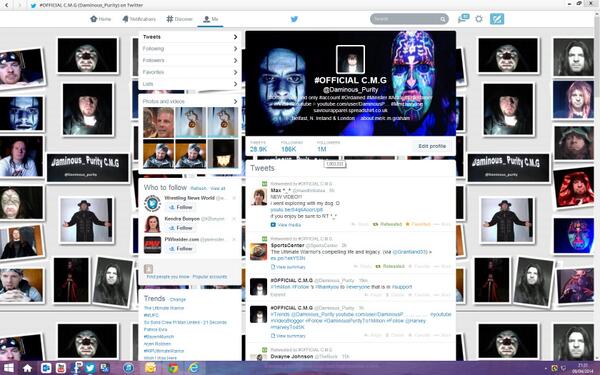The width and height of the screenshot is (600, 375).
Task: Click Change next to Trends
Action: pos(178,300)
